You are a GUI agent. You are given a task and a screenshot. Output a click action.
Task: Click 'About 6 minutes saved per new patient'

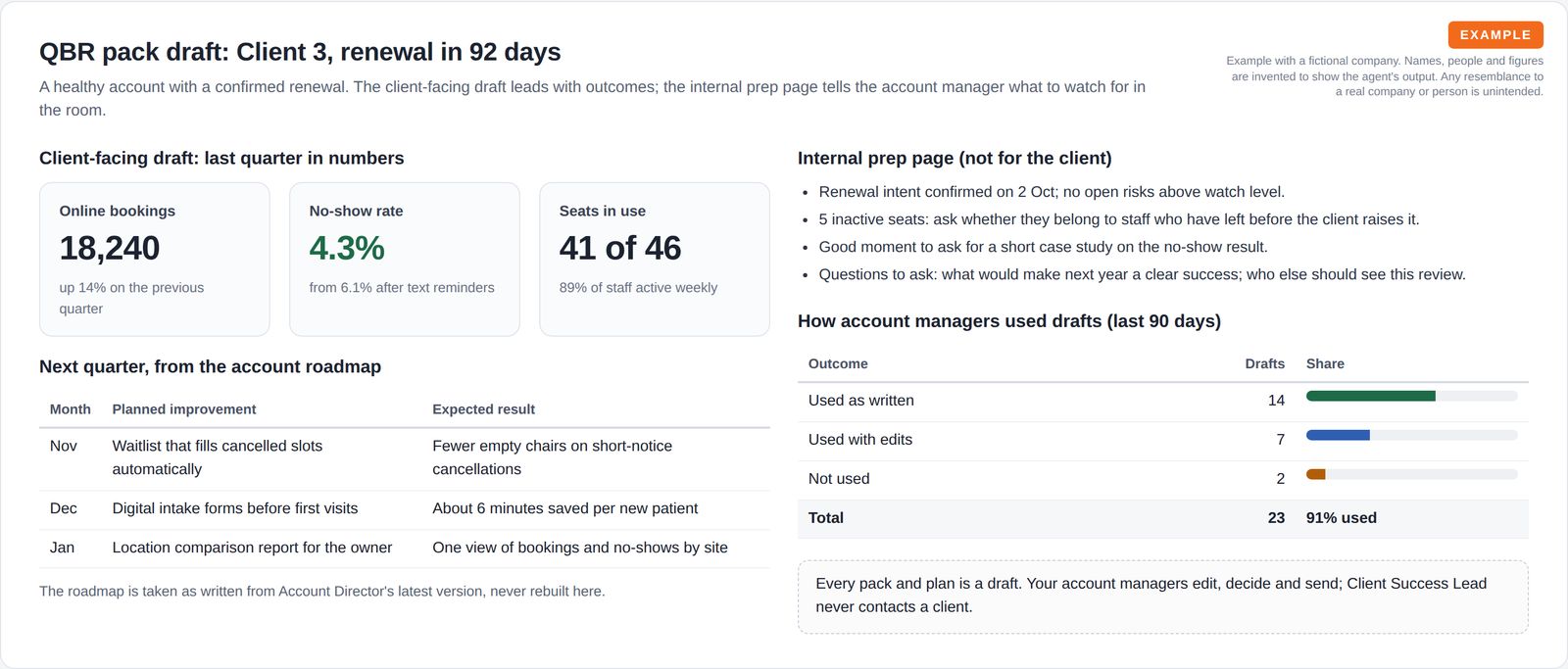pos(565,508)
